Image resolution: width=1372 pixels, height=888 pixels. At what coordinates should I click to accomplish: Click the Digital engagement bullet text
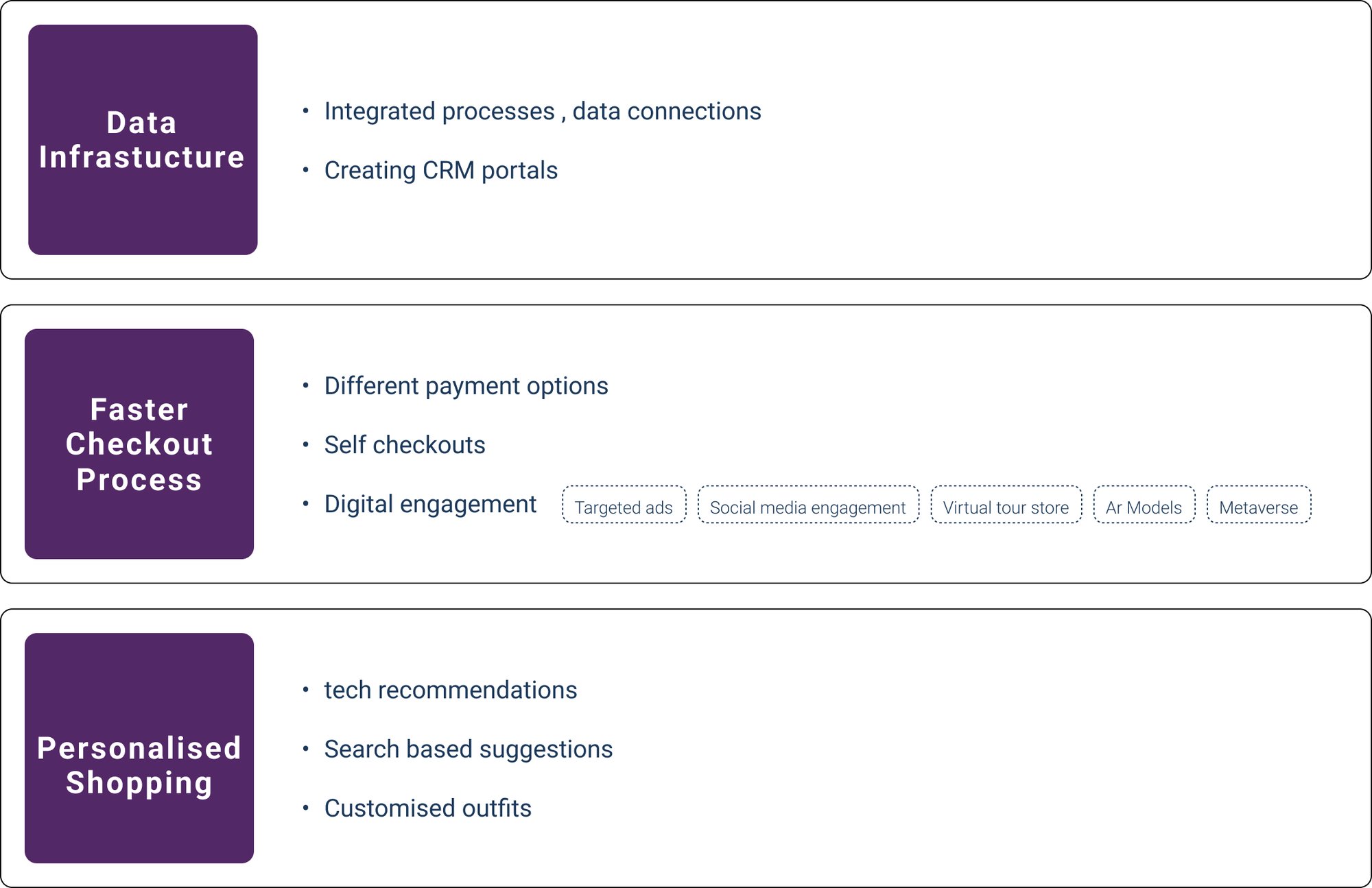point(430,504)
